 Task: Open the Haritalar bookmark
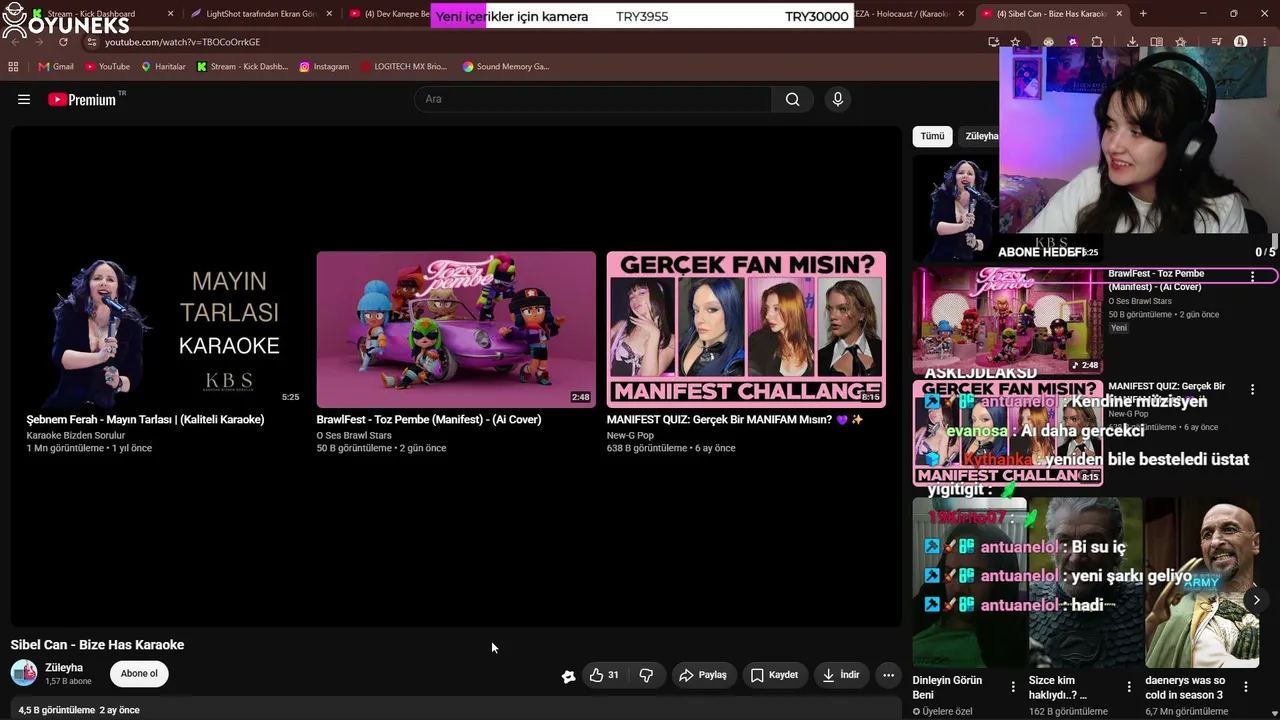coord(163,67)
